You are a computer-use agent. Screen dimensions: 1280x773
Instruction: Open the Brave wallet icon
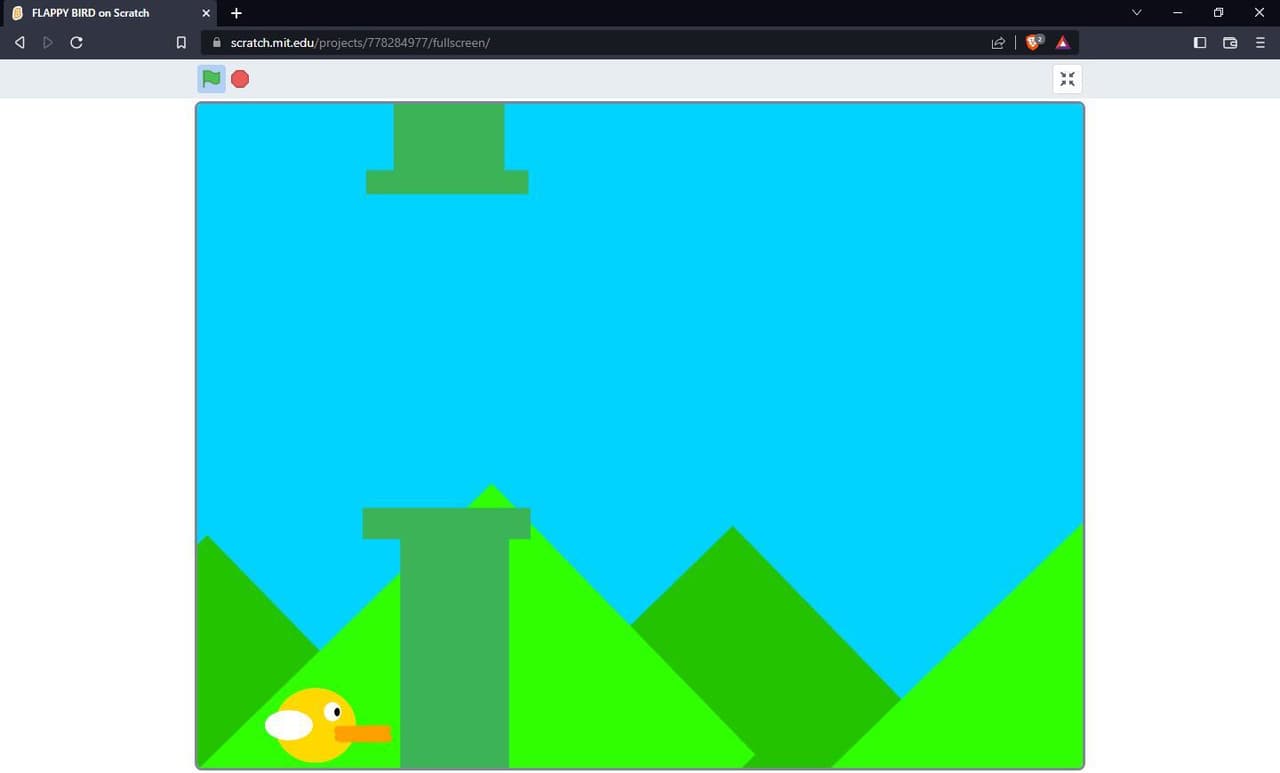tap(1230, 43)
